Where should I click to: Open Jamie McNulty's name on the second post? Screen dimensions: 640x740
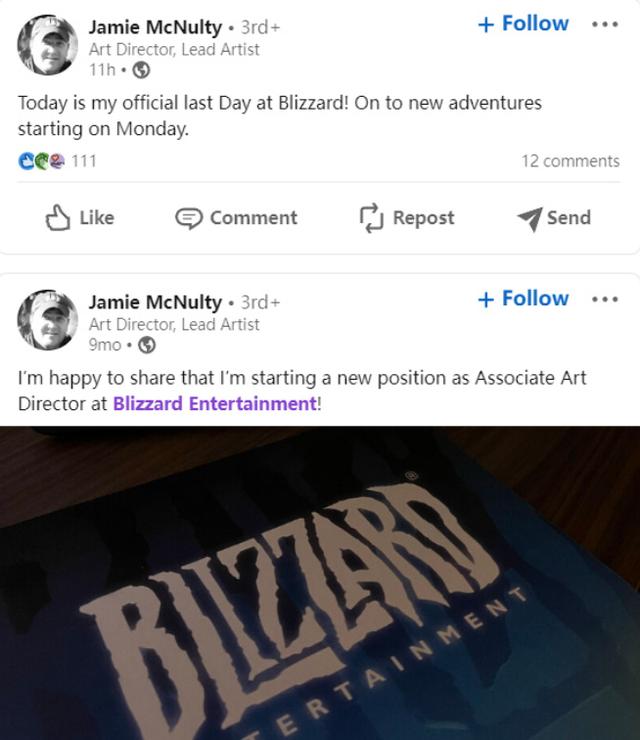tap(155, 303)
